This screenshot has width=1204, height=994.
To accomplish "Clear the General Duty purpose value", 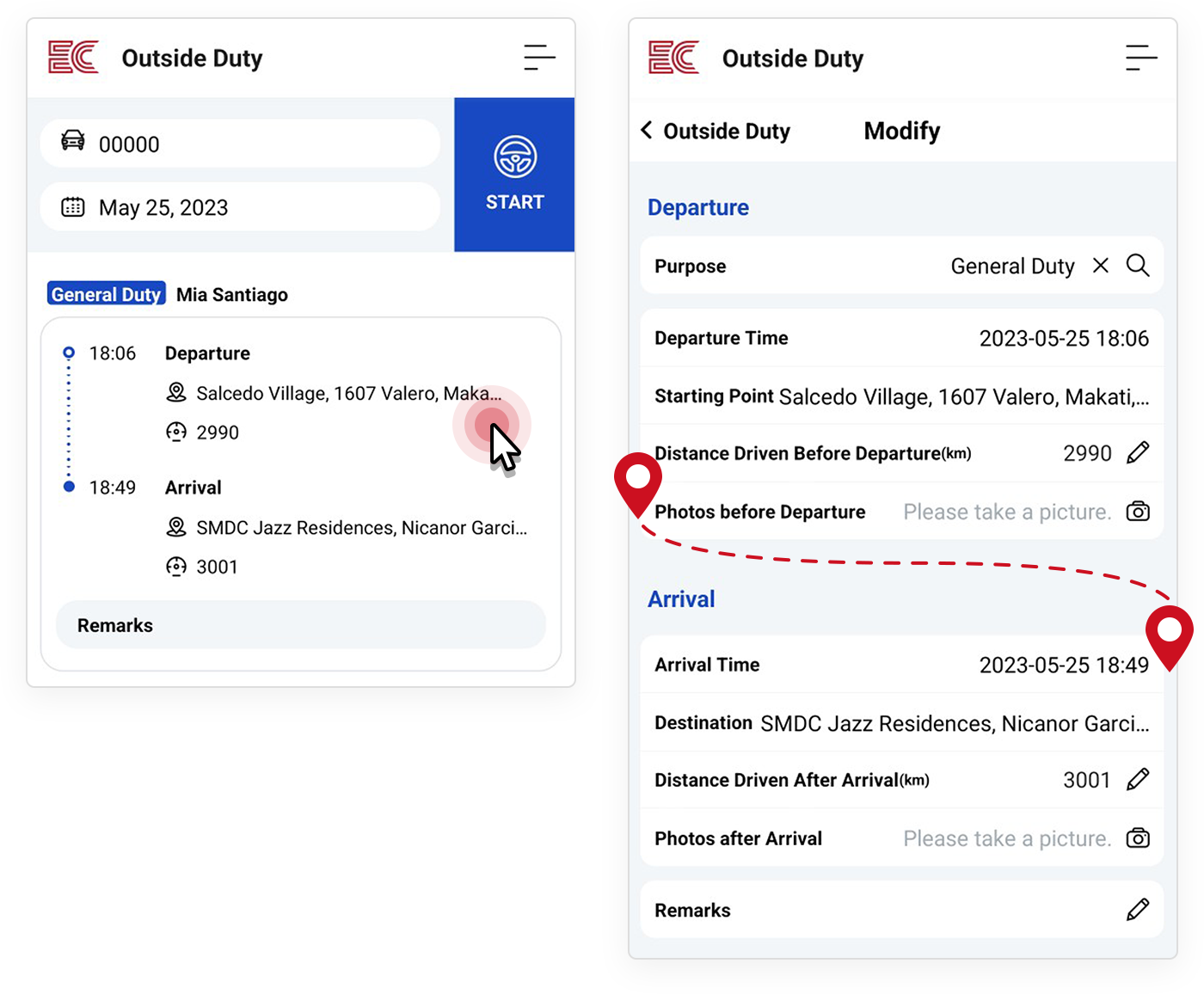I will (x=1101, y=266).
